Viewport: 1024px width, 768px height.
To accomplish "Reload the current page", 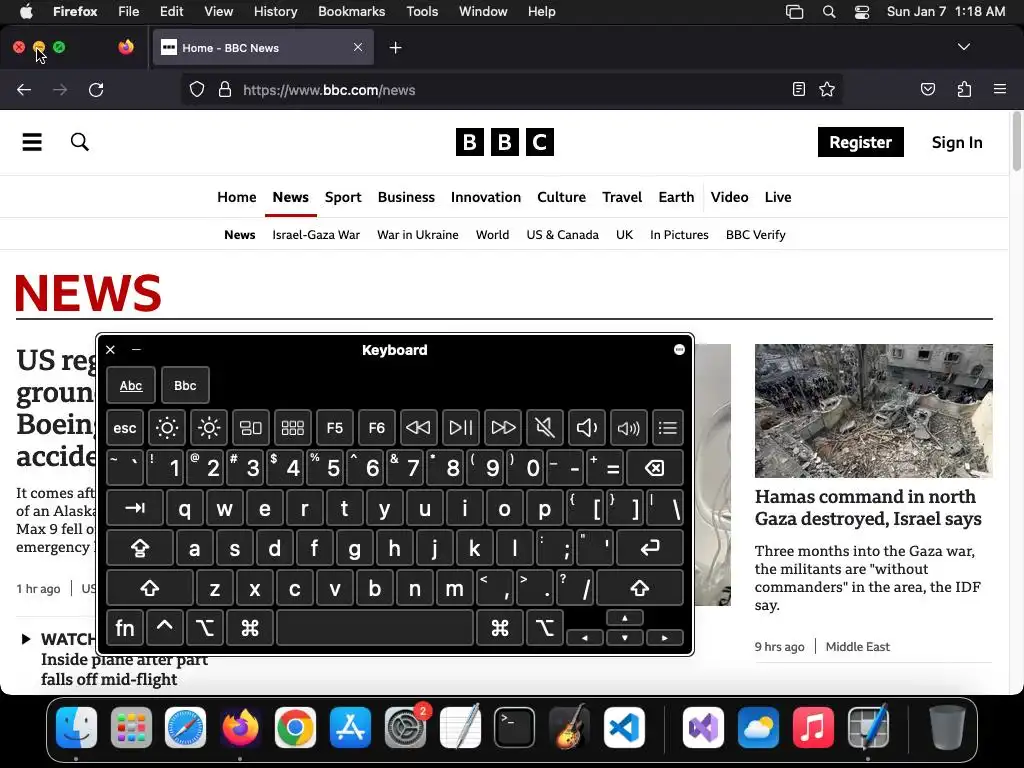I will pos(96,90).
